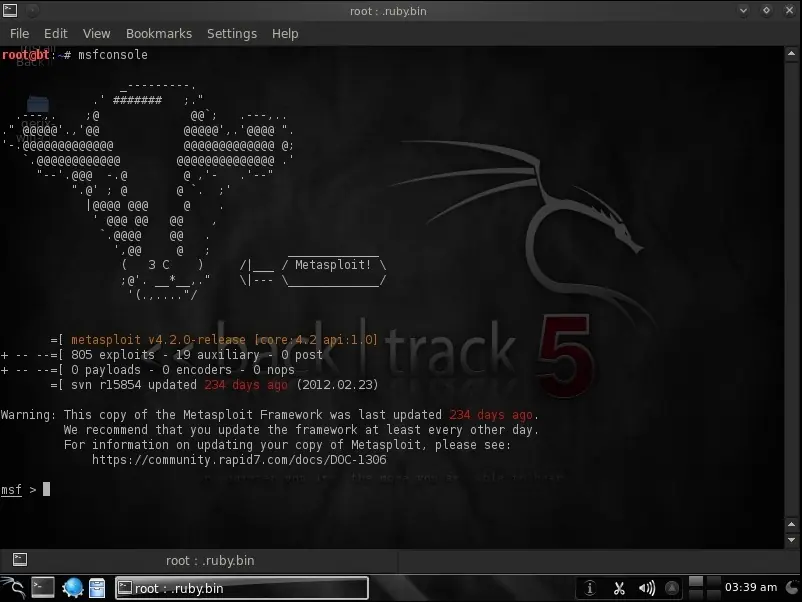The height and width of the screenshot is (602, 802).
Task: Click the 'We recommend that you update' line
Action: tap(301, 430)
